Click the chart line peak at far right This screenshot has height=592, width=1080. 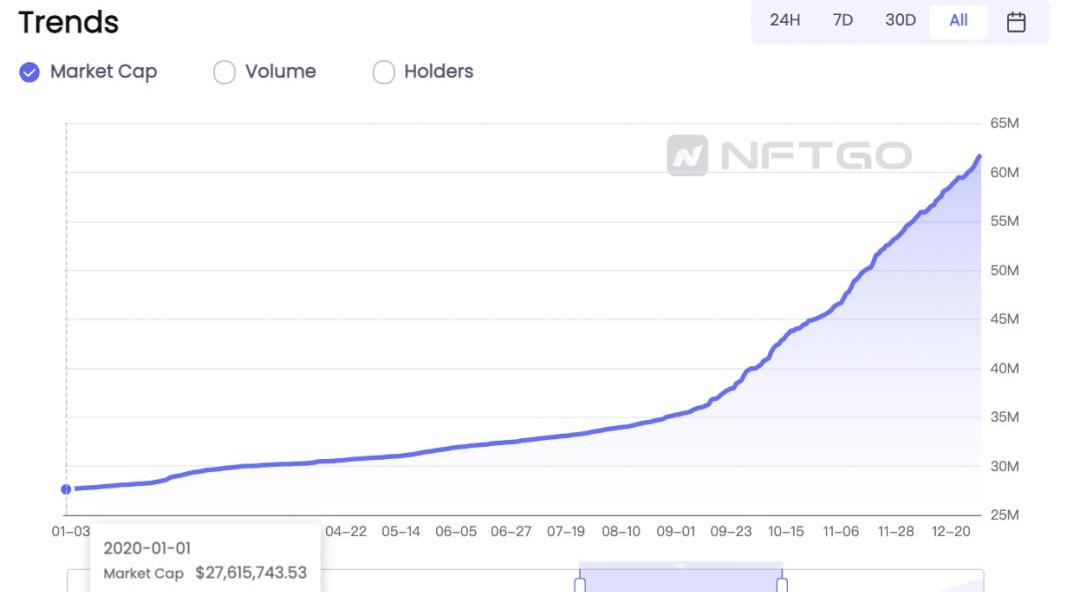(x=979, y=156)
